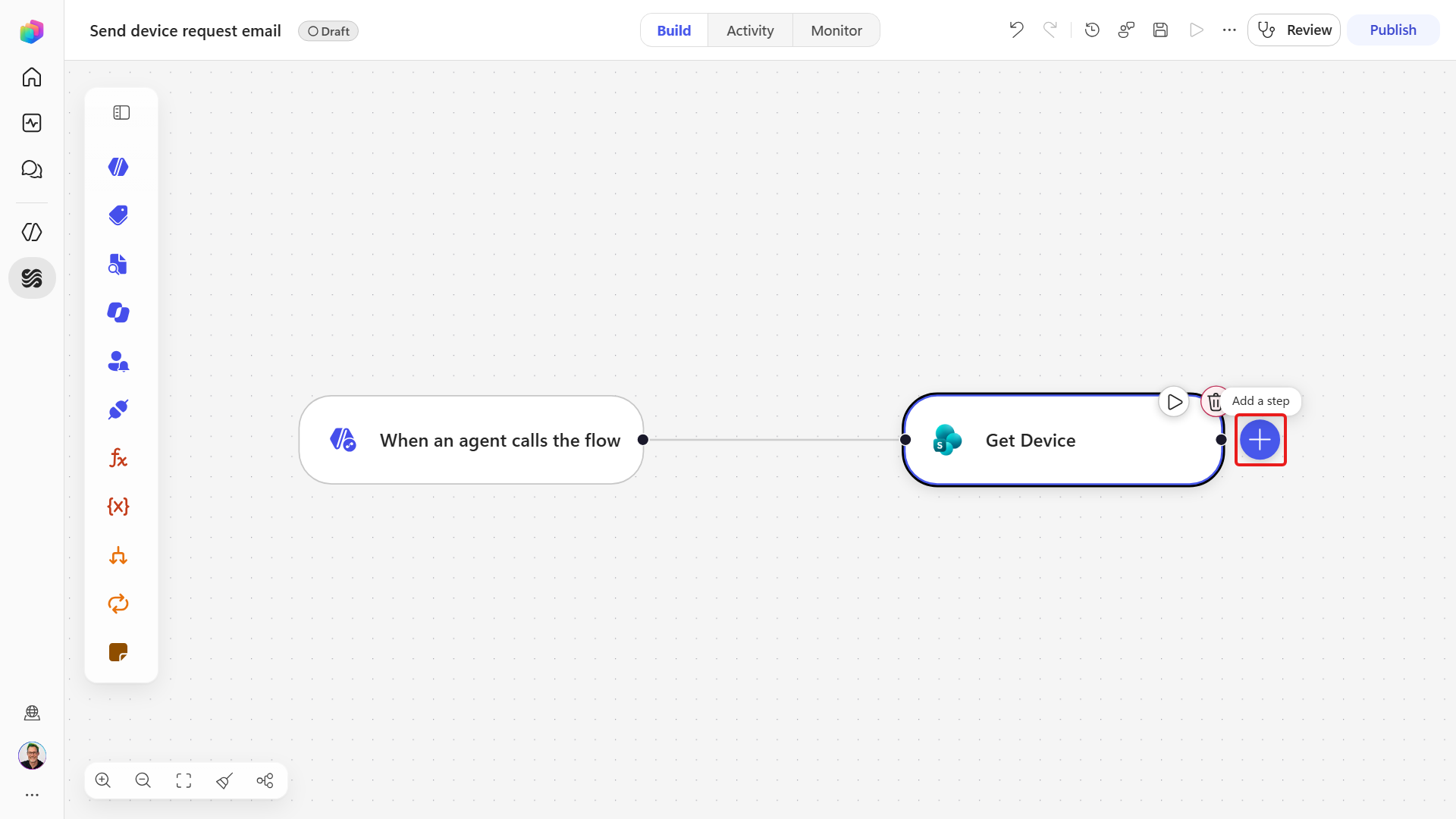Open the globe environment icon at the sidebar bottom
Screen dimensions: 1456x819
[x=32, y=713]
